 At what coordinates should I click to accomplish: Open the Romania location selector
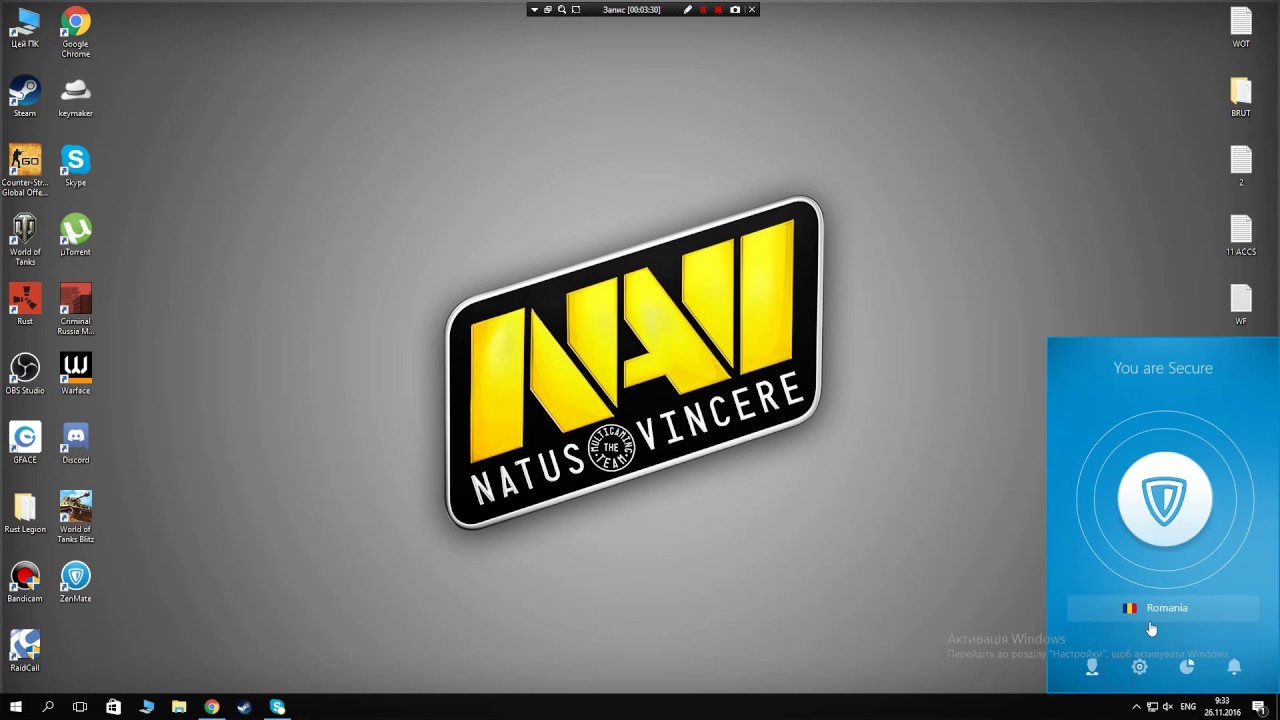click(x=1162, y=608)
